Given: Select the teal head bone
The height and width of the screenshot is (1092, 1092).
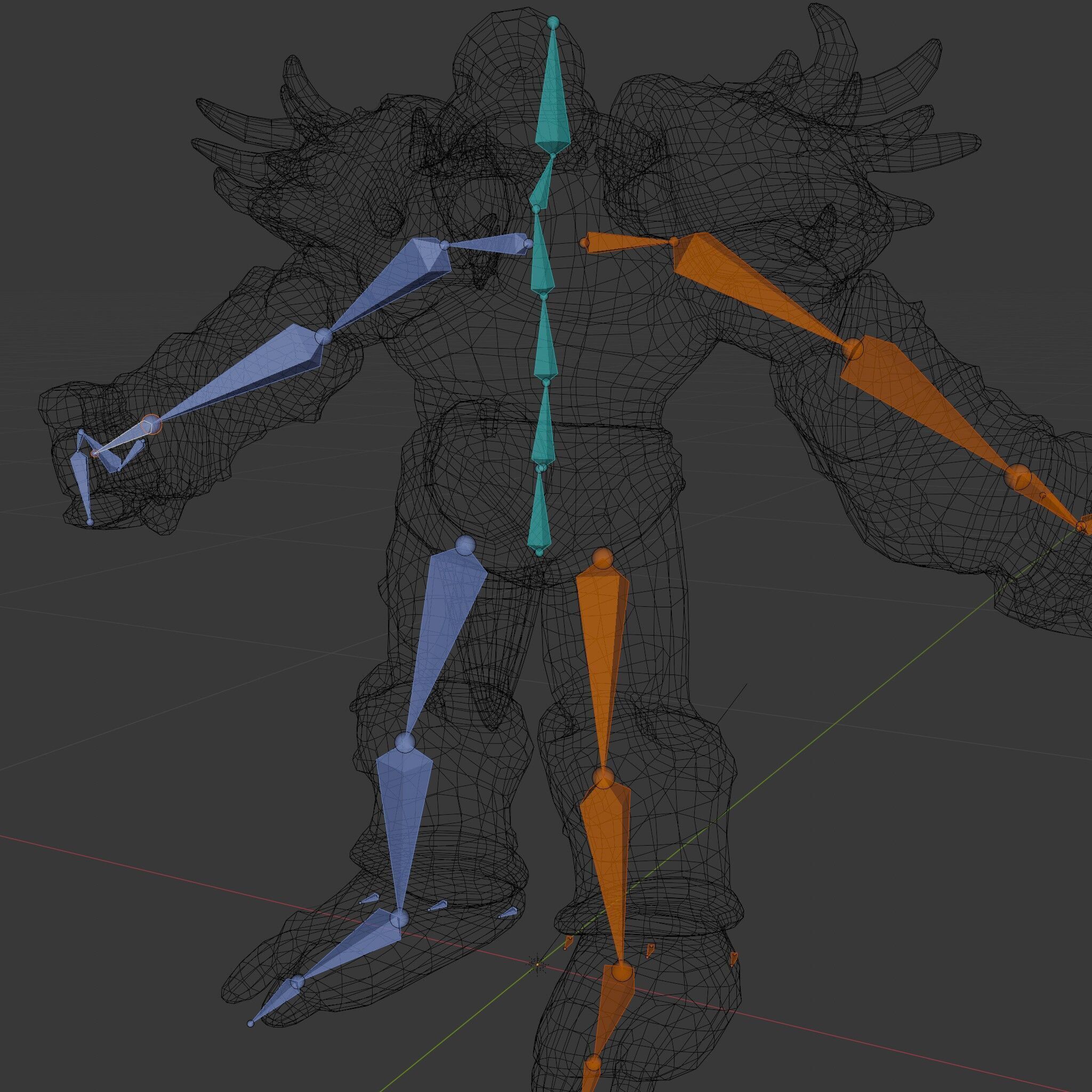Looking at the screenshot, I should 552,96.
